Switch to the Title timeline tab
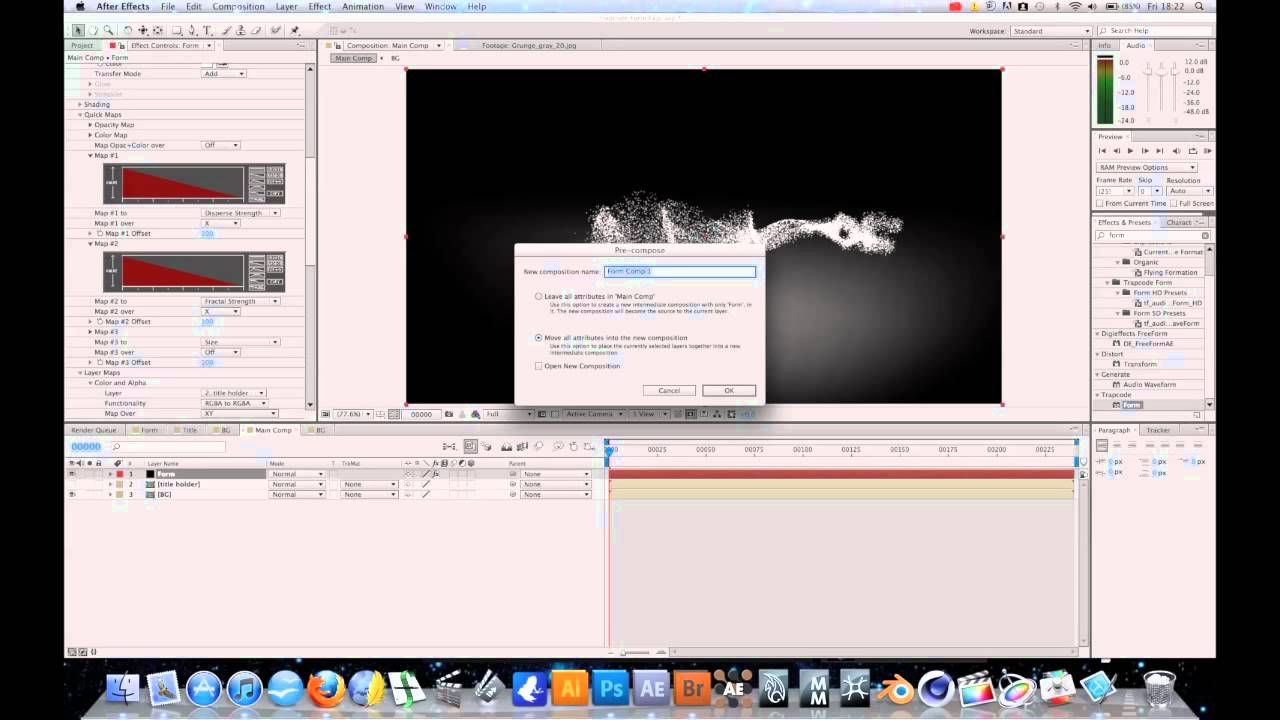 coord(189,430)
